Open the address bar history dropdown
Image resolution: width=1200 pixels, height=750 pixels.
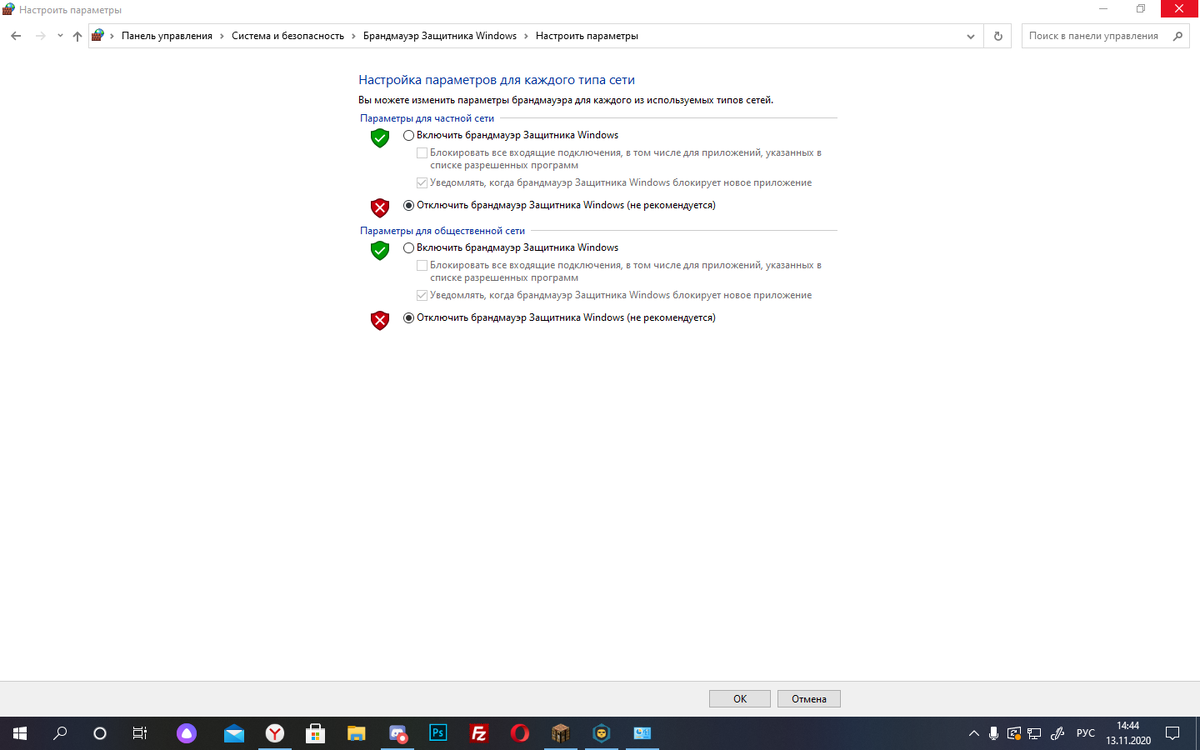(x=972, y=36)
